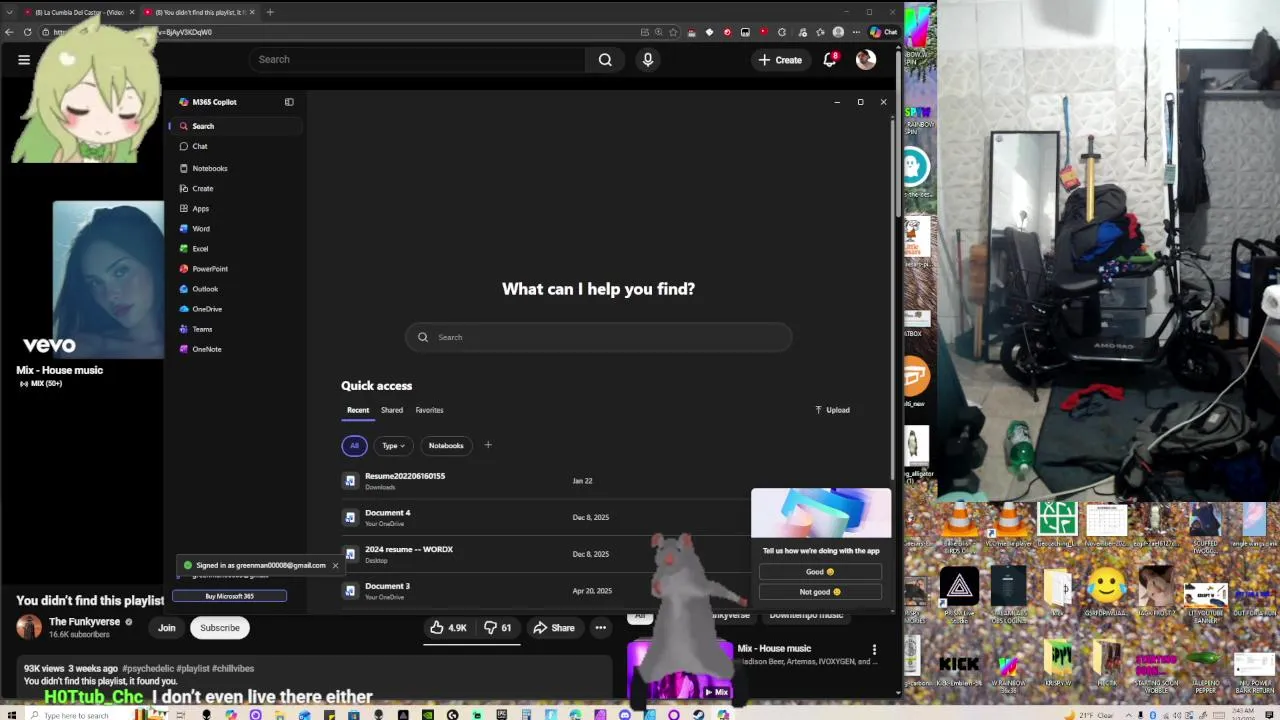Select Search in the M365 Copilot sidebar

[235, 126]
